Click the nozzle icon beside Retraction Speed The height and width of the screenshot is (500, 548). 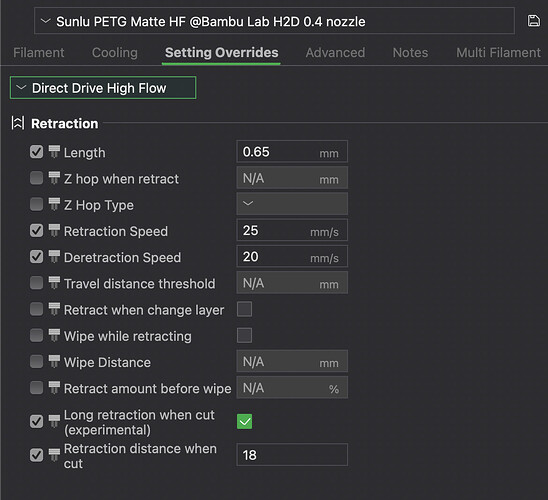tap(54, 231)
